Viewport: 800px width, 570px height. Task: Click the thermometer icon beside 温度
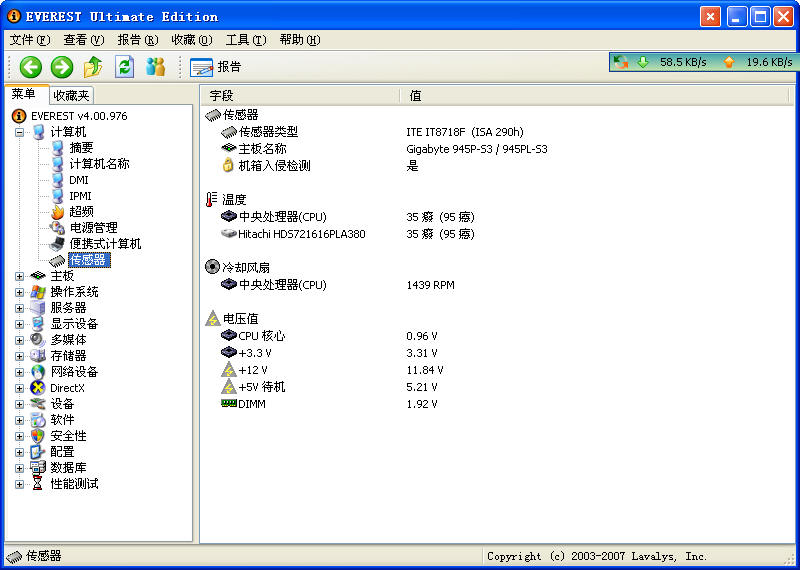tap(211, 200)
